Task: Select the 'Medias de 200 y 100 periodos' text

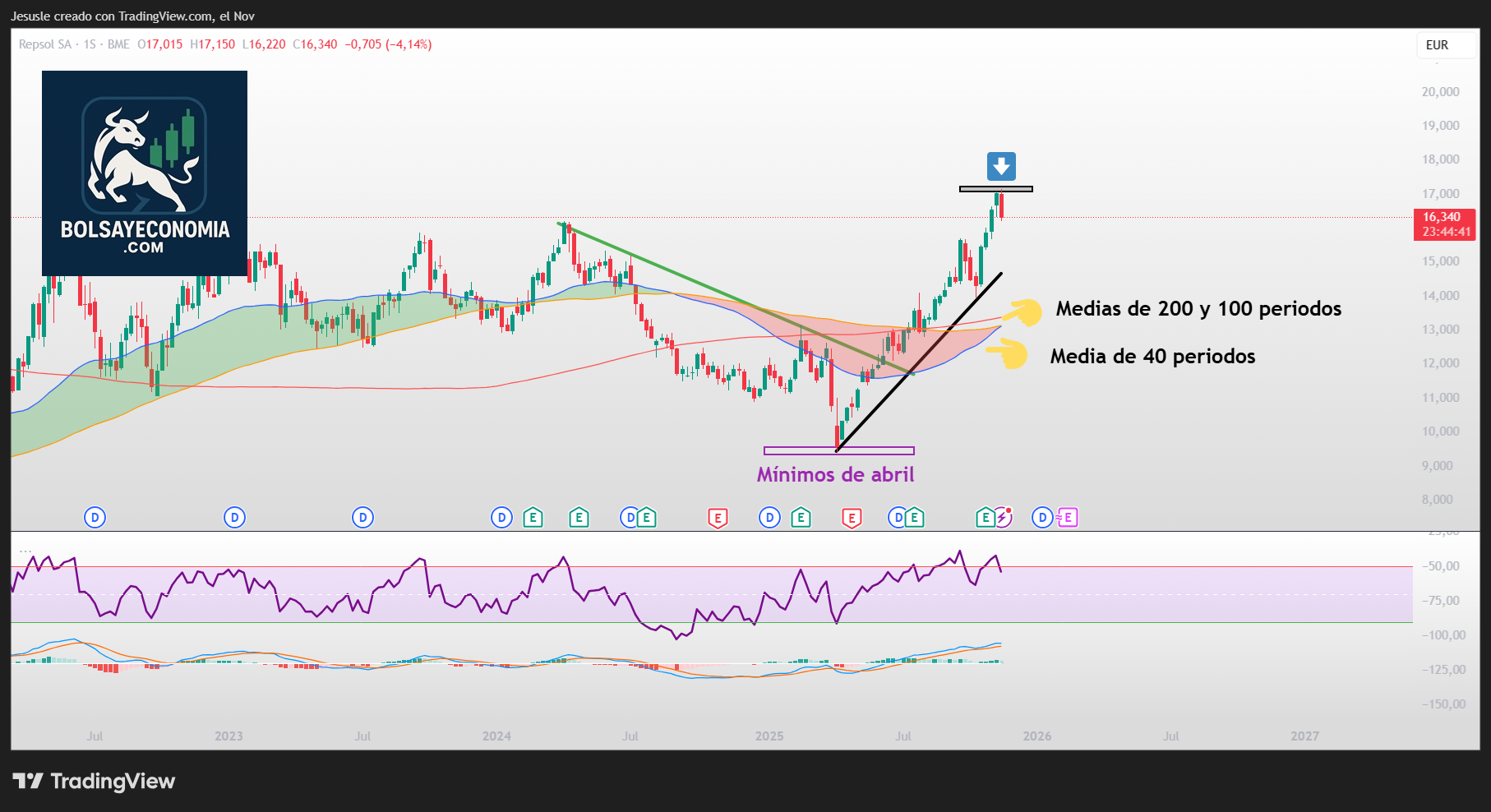Action: 1198,309
